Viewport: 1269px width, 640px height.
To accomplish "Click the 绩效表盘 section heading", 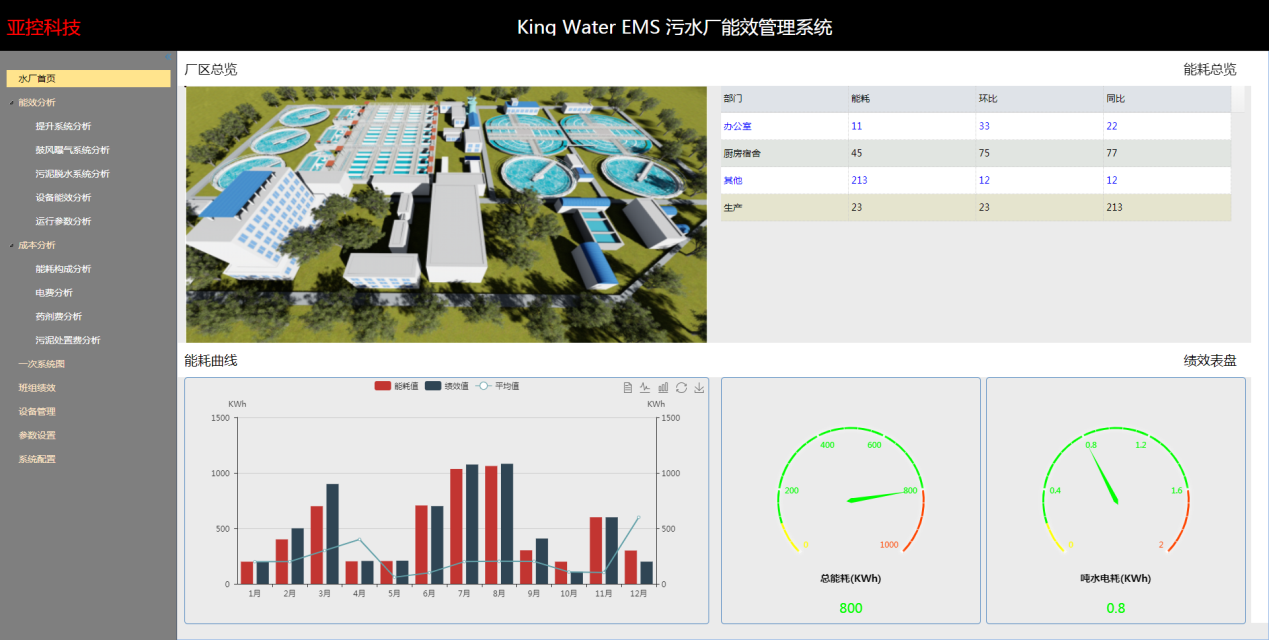I will tap(1210, 360).
